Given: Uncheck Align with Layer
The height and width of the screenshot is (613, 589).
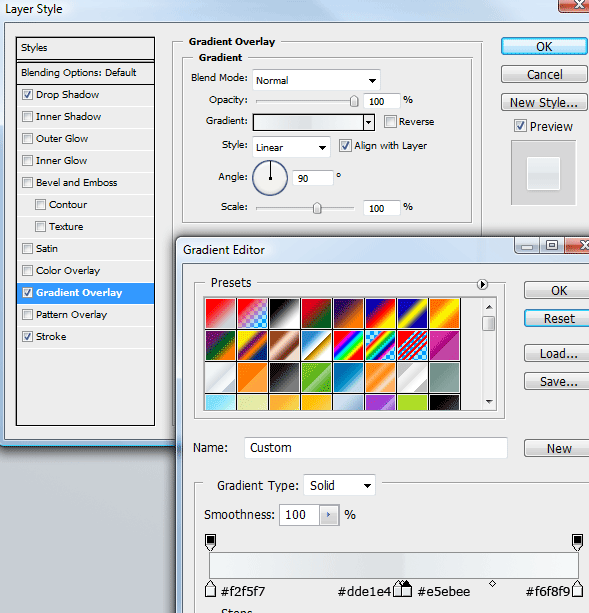Looking at the screenshot, I should click(345, 146).
